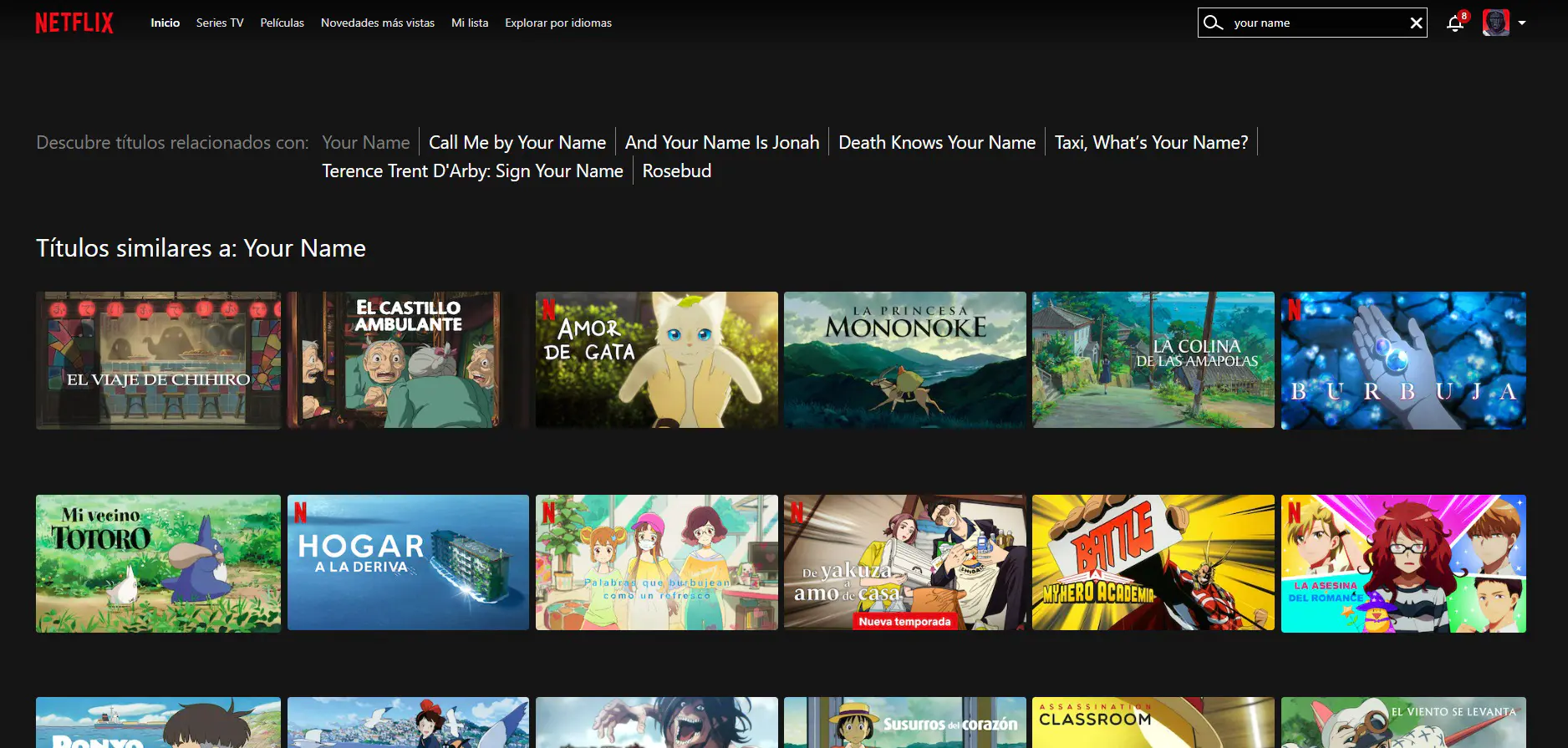This screenshot has height=748, width=1568.
Task: Open Susurros del corazón thumbnail
Action: (x=905, y=723)
